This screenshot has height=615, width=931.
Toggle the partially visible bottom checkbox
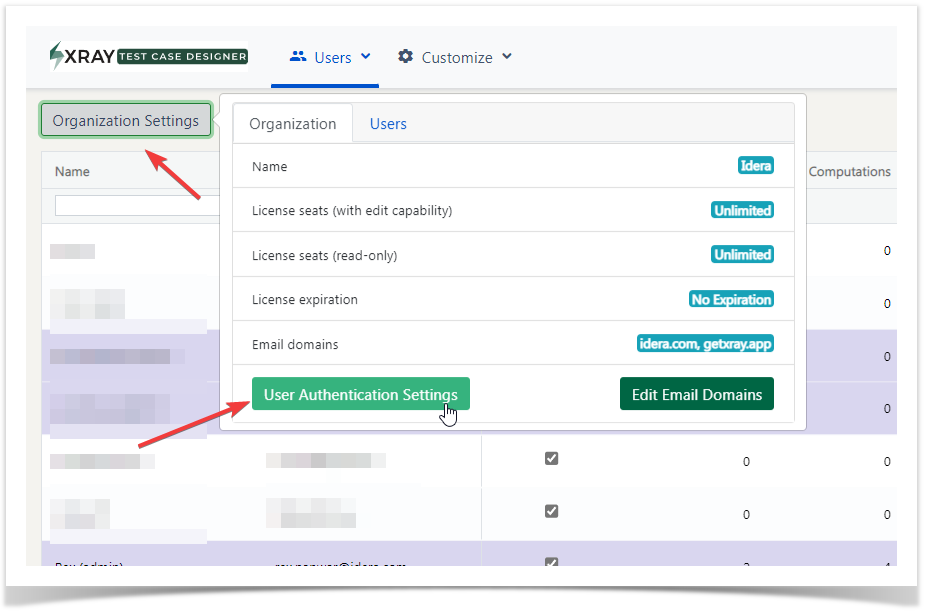tap(552, 562)
